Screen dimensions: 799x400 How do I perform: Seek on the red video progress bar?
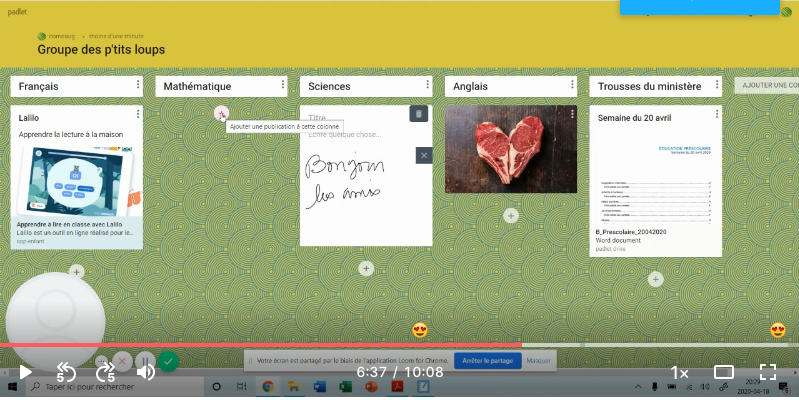pyautogui.click(x=260, y=345)
